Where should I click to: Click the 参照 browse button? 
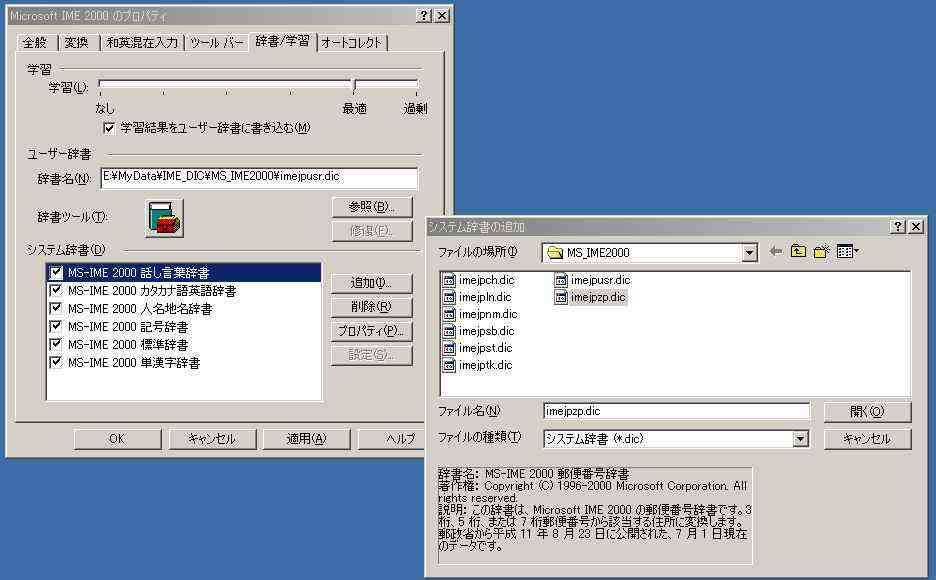pyautogui.click(x=372, y=207)
